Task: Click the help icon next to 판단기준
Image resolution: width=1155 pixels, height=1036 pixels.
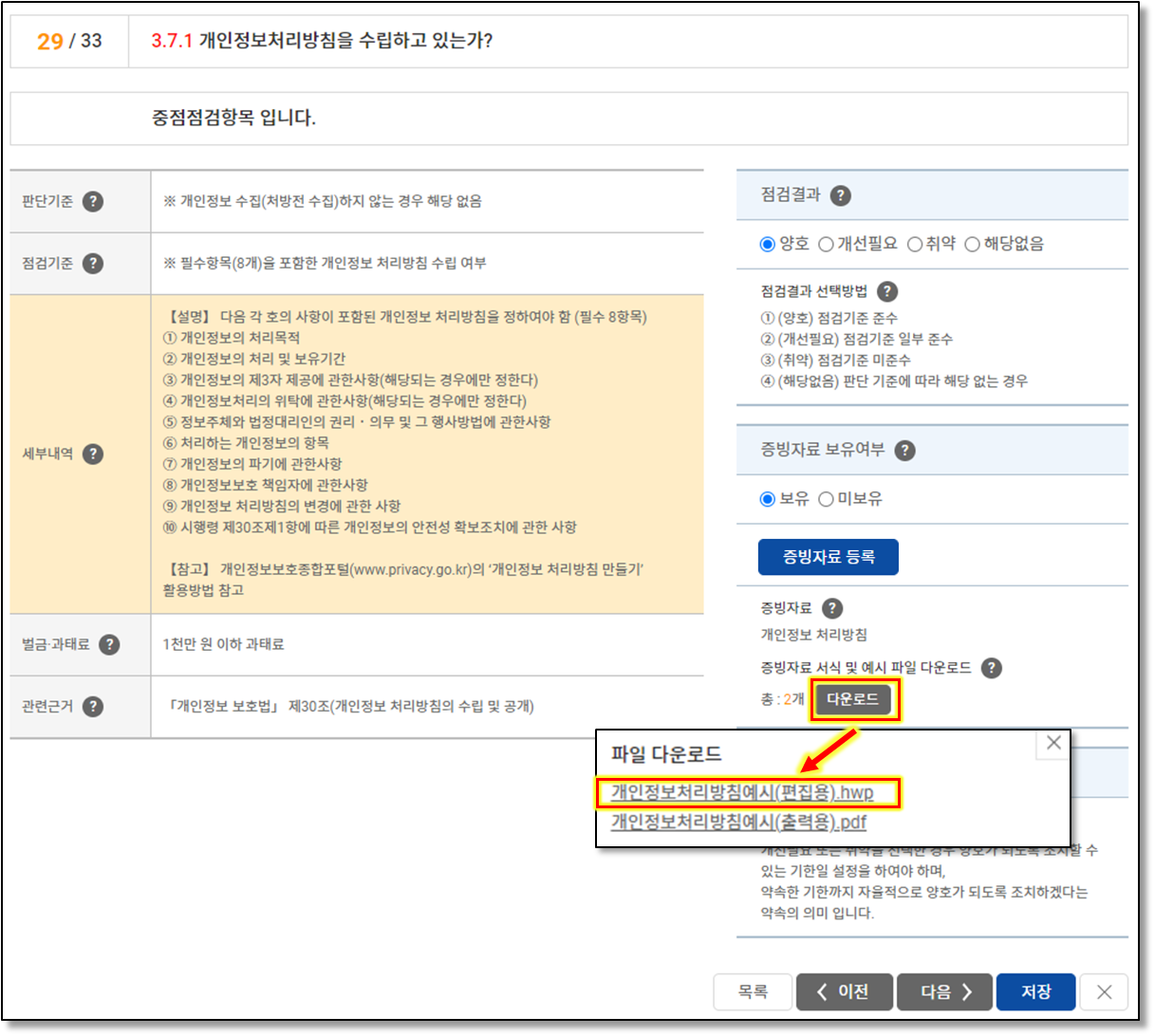Action: [x=93, y=201]
